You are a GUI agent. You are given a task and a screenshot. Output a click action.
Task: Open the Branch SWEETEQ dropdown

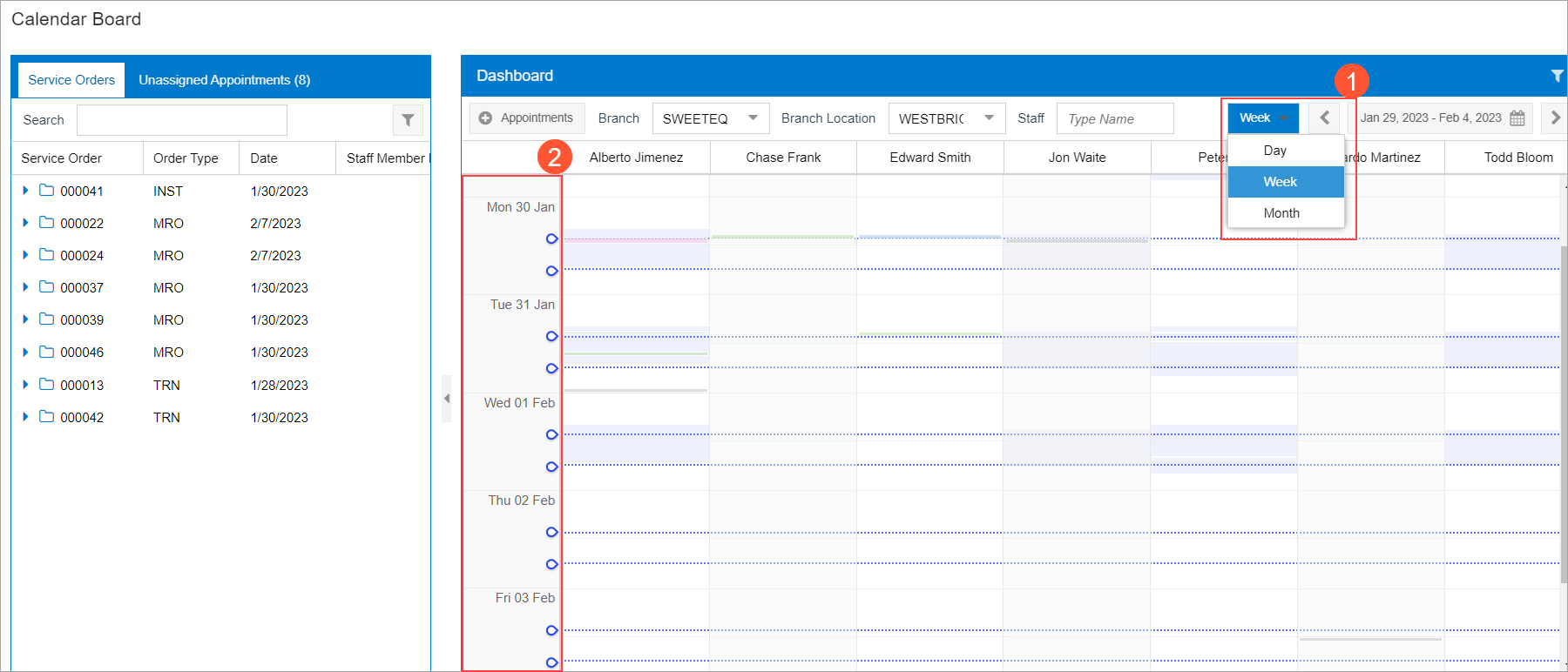pos(753,118)
